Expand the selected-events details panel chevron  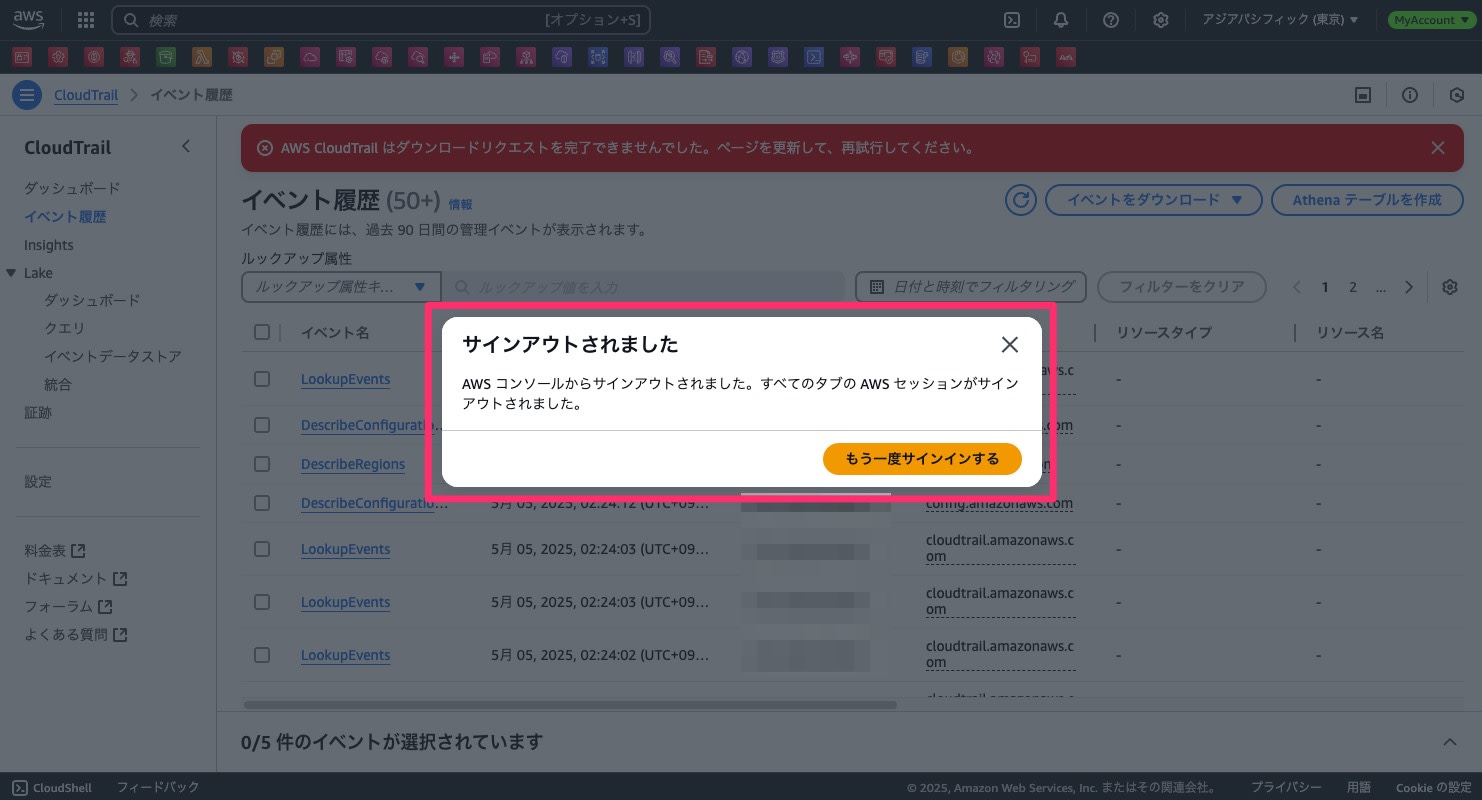(x=1450, y=742)
